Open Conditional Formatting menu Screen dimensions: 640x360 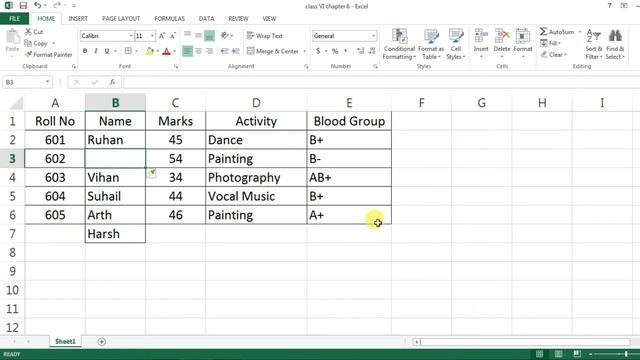(x=399, y=44)
